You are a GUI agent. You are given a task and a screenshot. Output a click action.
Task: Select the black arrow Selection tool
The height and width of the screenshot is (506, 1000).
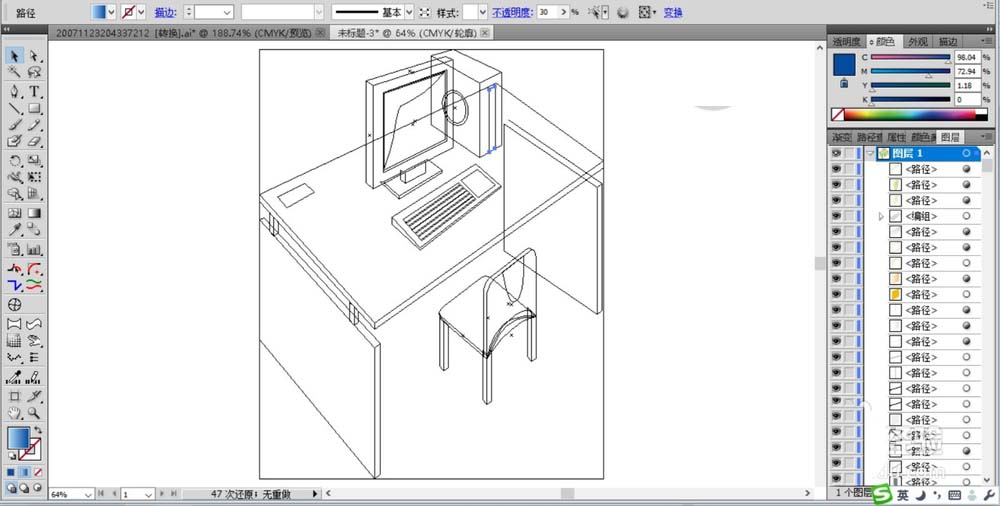coord(14,56)
